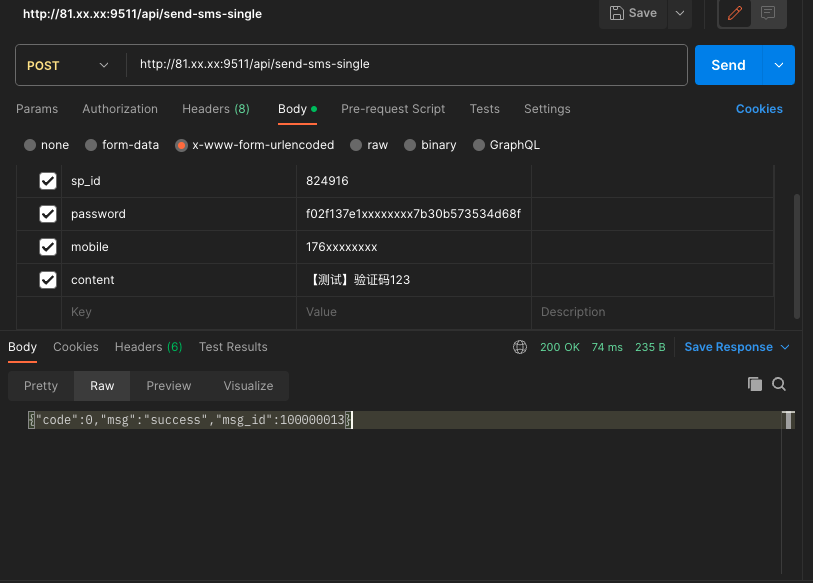Uncheck the mobile parameter checkbox
Image resolution: width=813 pixels, height=583 pixels.
click(x=47, y=247)
